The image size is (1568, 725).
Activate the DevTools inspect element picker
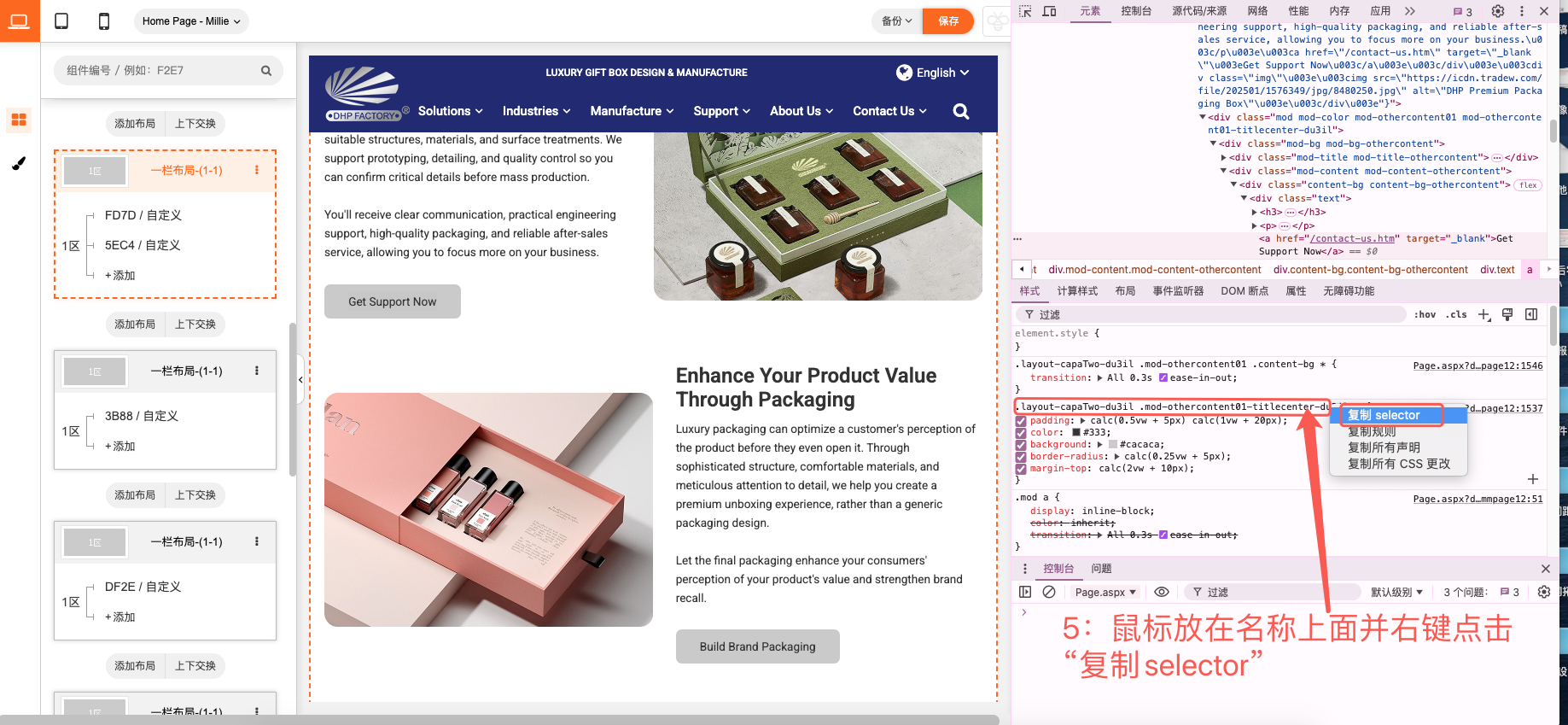coord(1025,11)
